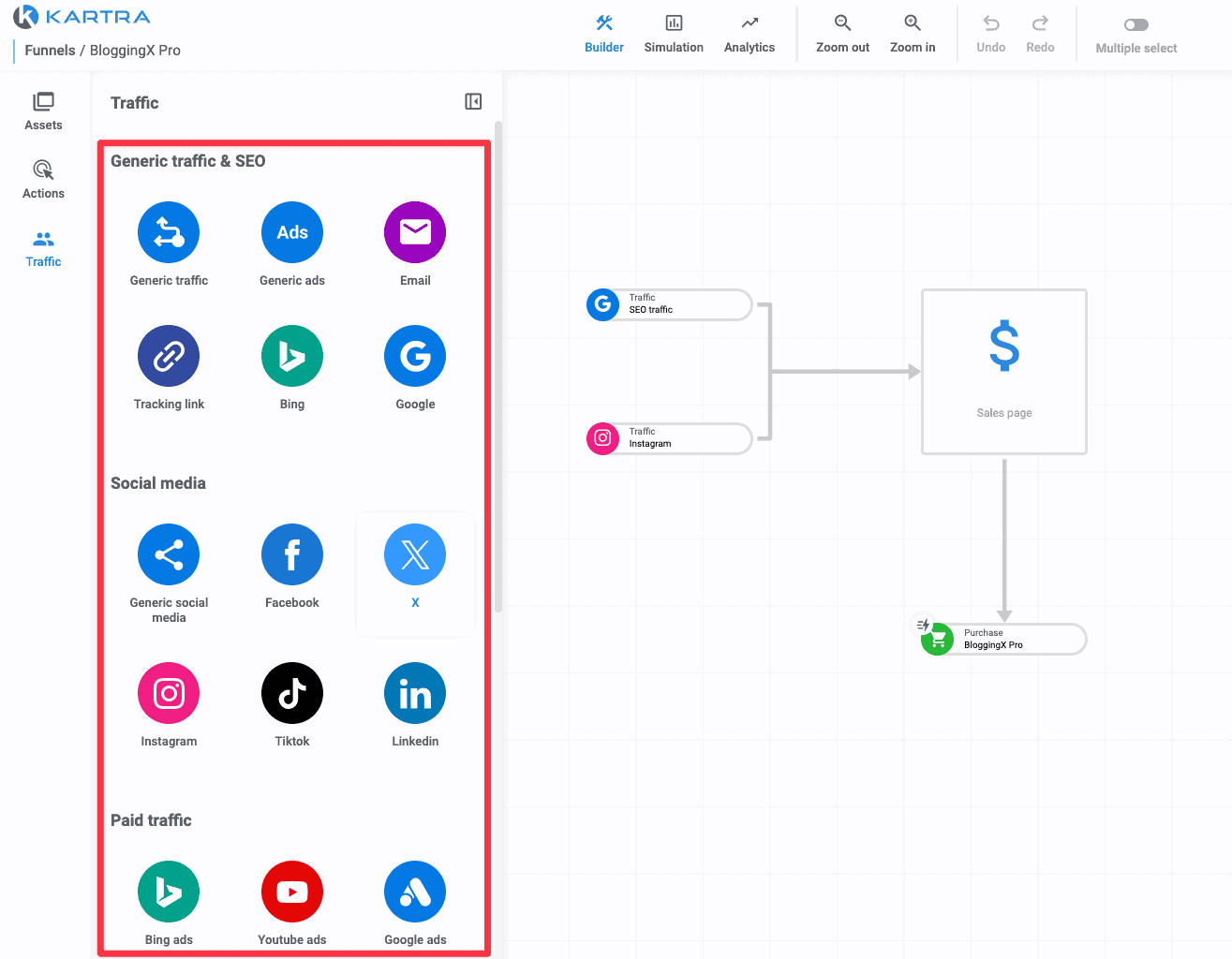Image resolution: width=1232 pixels, height=959 pixels.
Task: Select the Google traffic icon in panel
Action: (415, 356)
